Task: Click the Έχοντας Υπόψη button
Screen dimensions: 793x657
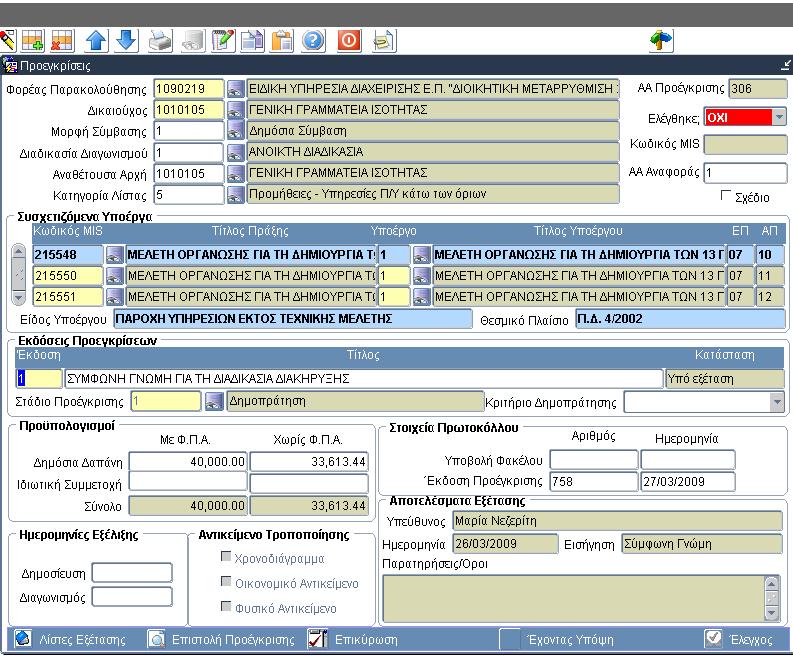Action: (x=557, y=640)
